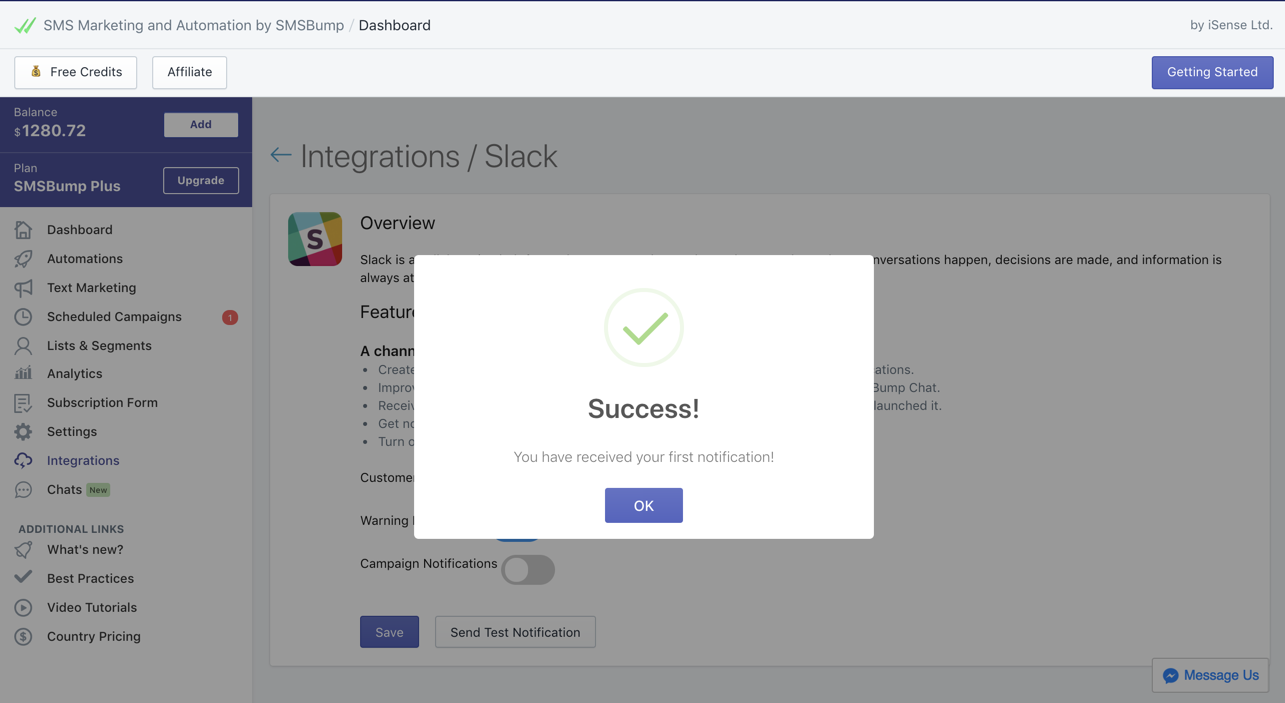Click the Balance amount $1280.72
The height and width of the screenshot is (703, 1285).
[50, 131]
